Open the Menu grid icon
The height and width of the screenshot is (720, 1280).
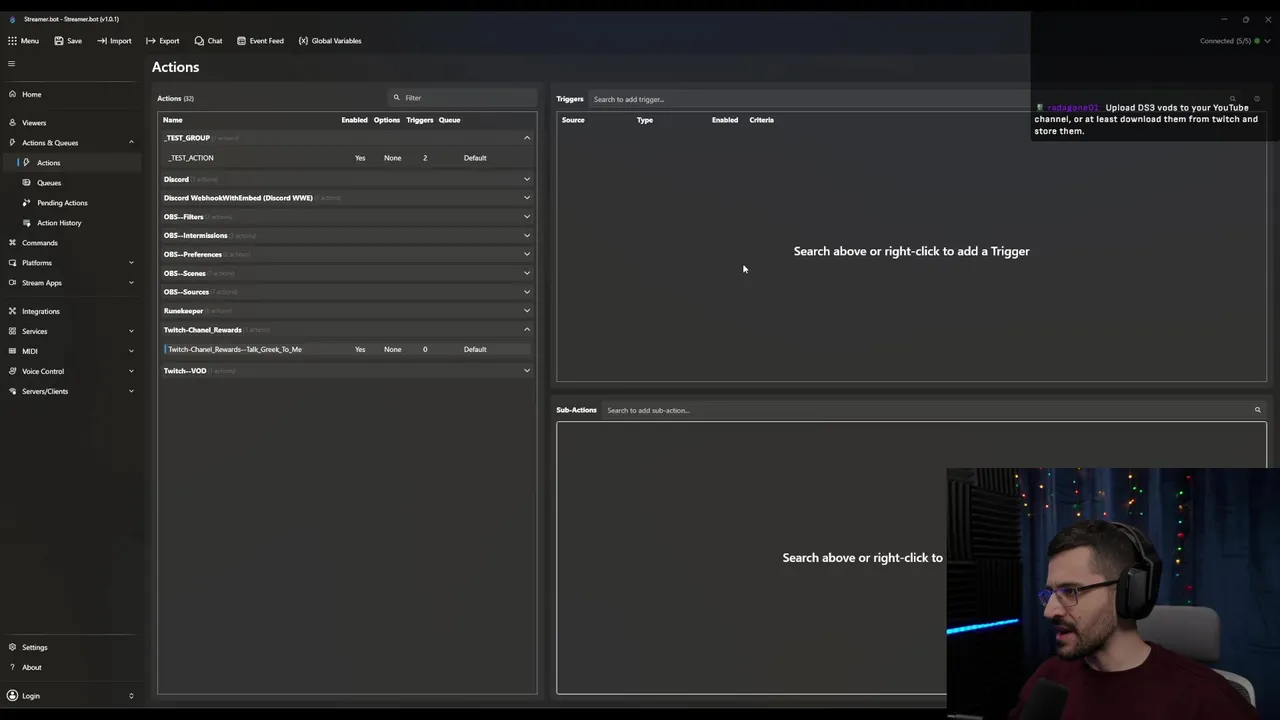(12, 41)
